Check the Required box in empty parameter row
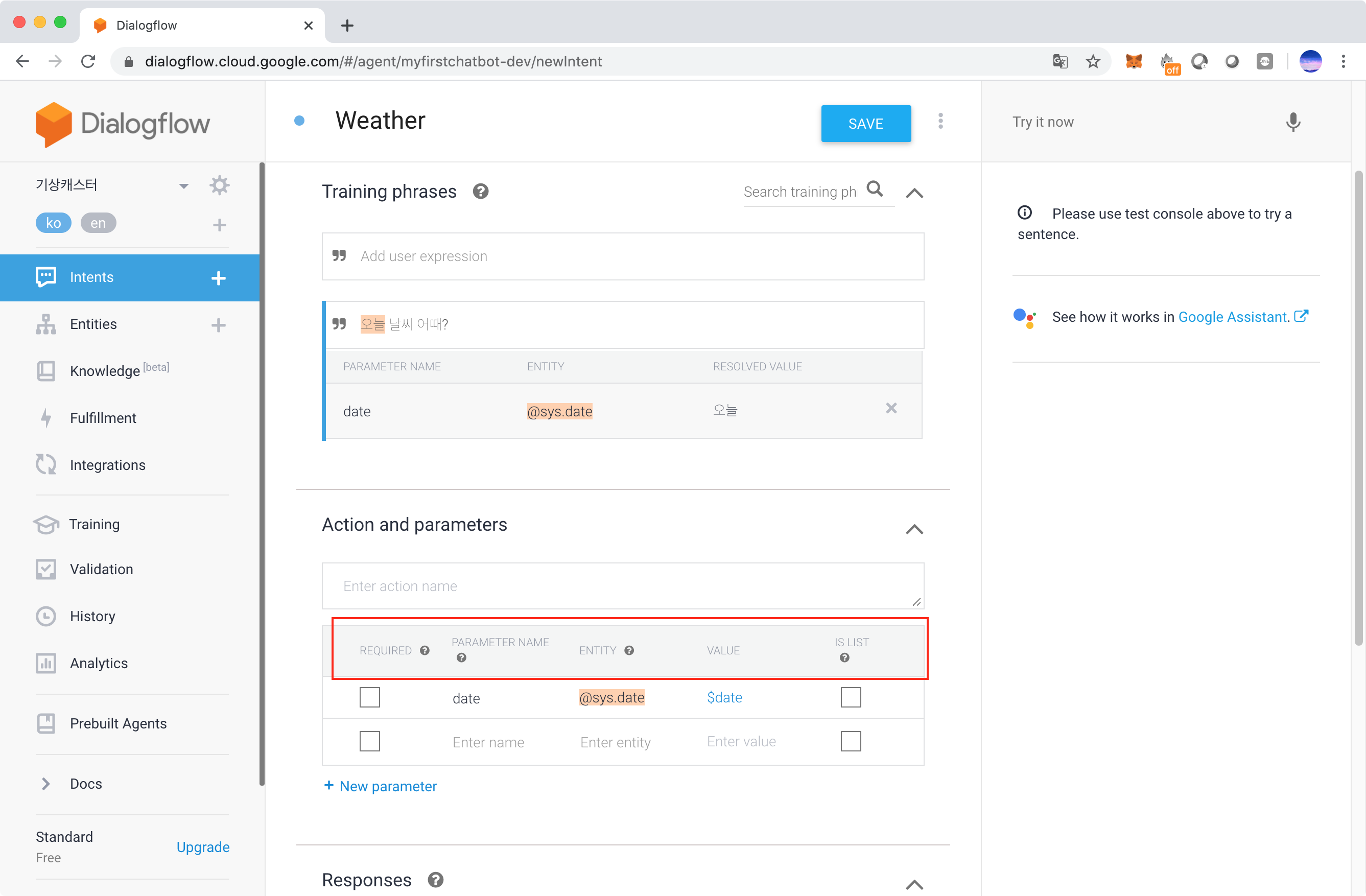 (x=370, y=741)
